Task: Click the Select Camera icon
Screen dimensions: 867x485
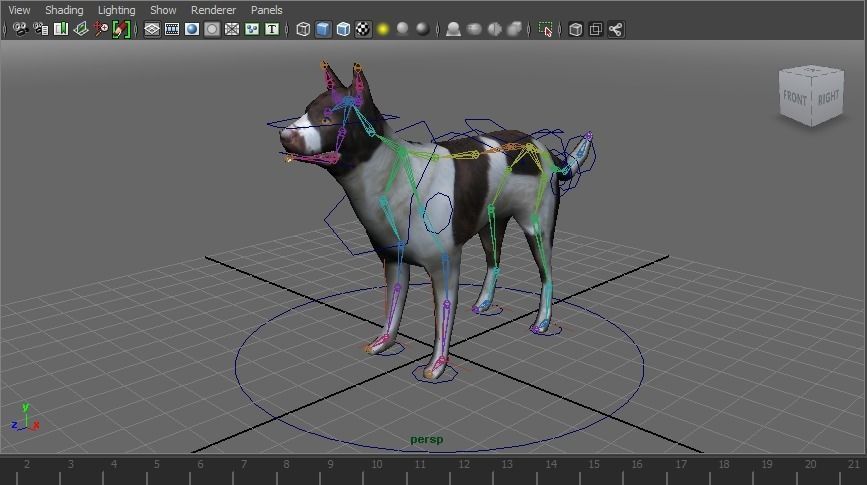Action: [x=20, y=29]
